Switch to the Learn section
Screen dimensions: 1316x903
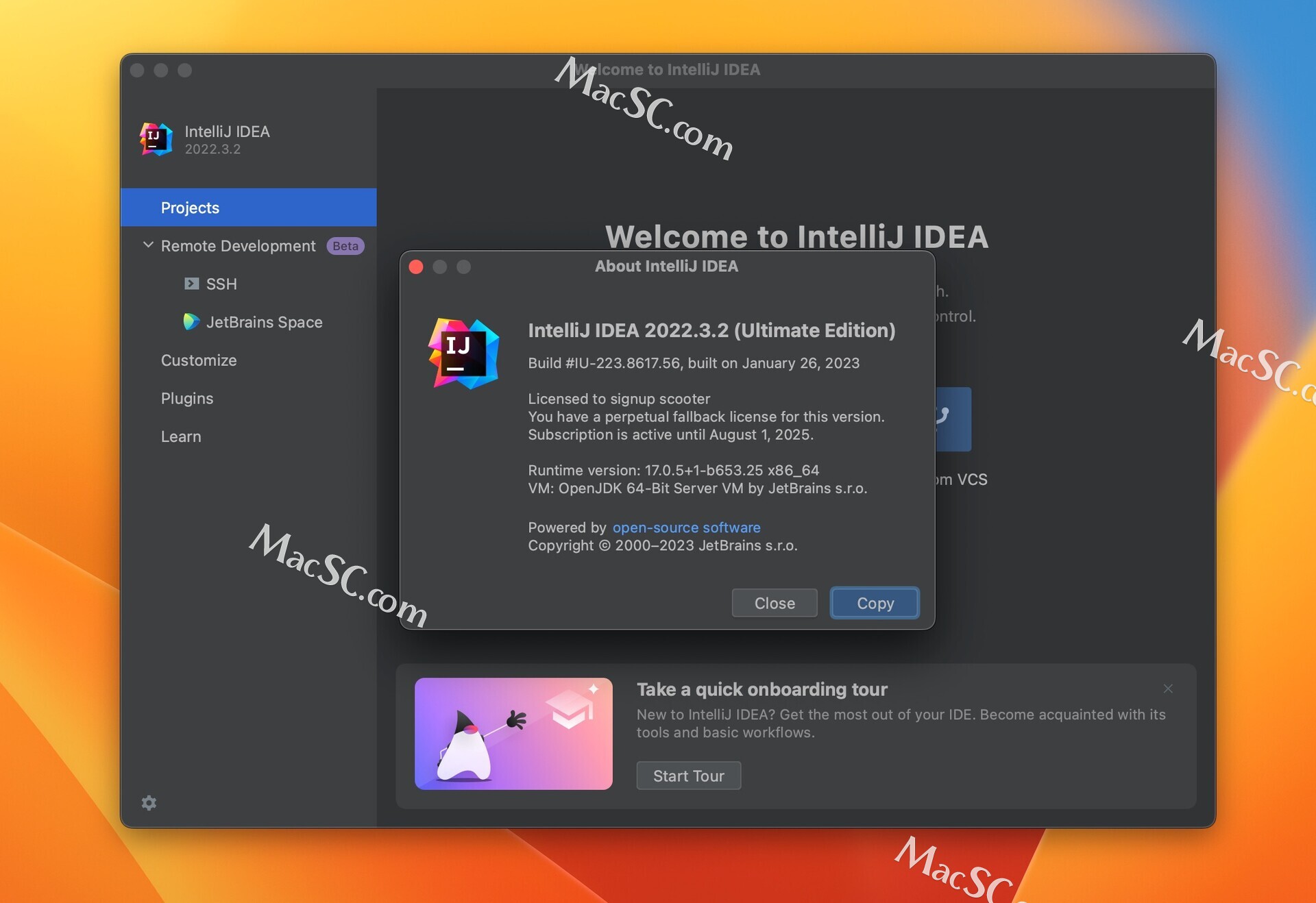[x=181, y=436]
